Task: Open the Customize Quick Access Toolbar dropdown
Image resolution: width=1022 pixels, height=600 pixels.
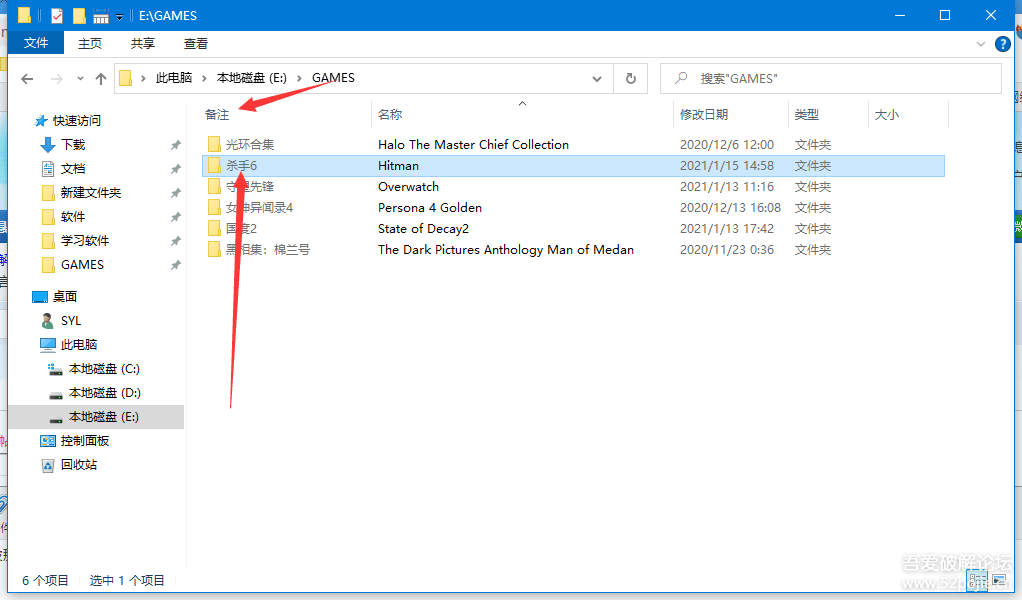Action: click(119, 17)
